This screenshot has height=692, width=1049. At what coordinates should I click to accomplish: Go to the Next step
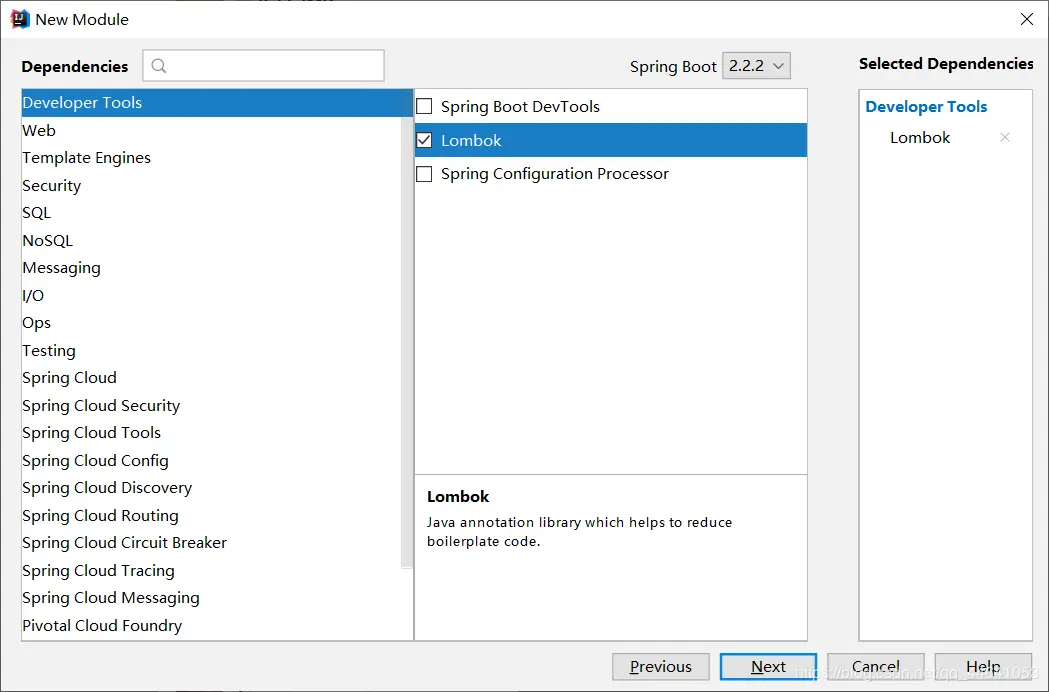tap(768, 667)
